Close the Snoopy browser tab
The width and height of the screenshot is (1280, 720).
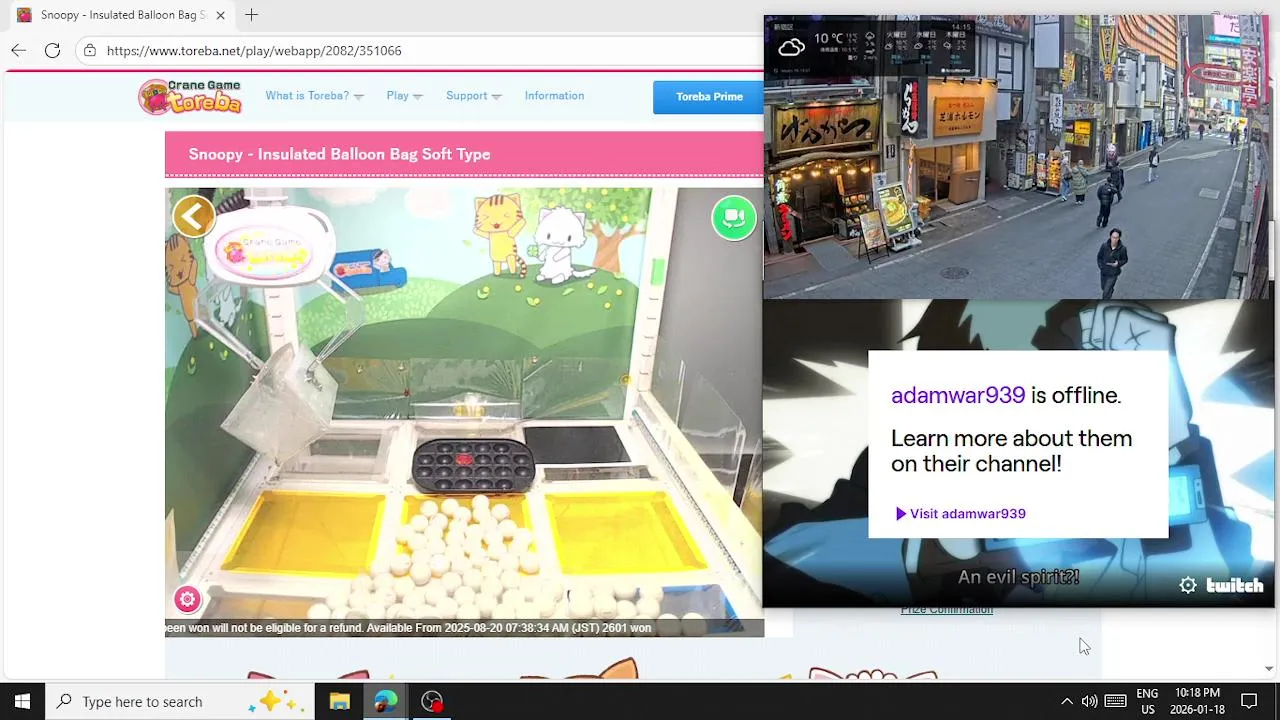pos(220,15)
